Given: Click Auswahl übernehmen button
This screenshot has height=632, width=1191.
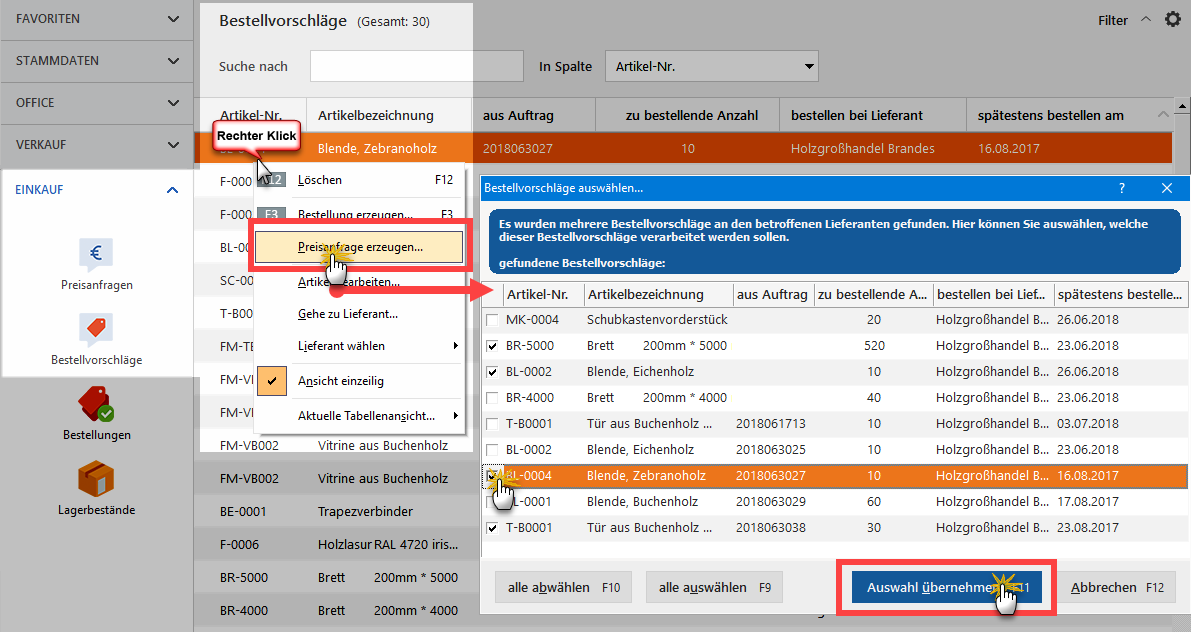Looking at the screenshot, I should coord(946,587).
